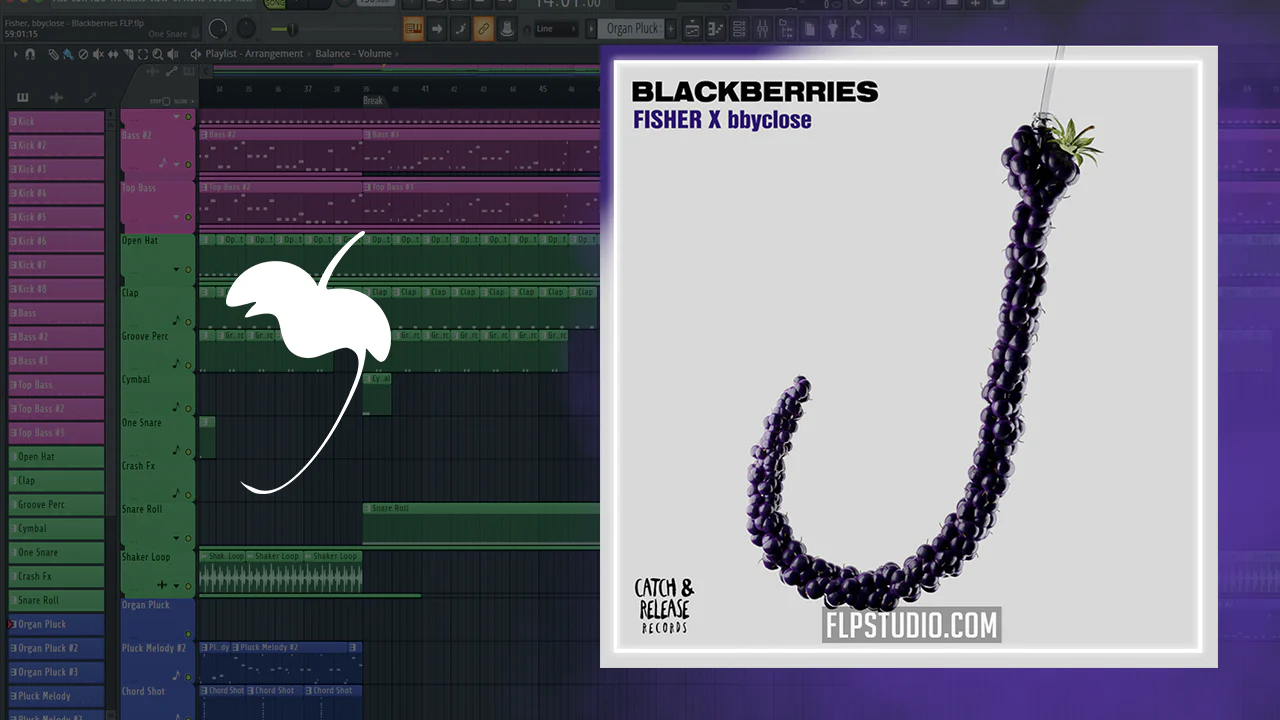
Task: Mute the Groove Perc track
Action: tap(188, 365)
